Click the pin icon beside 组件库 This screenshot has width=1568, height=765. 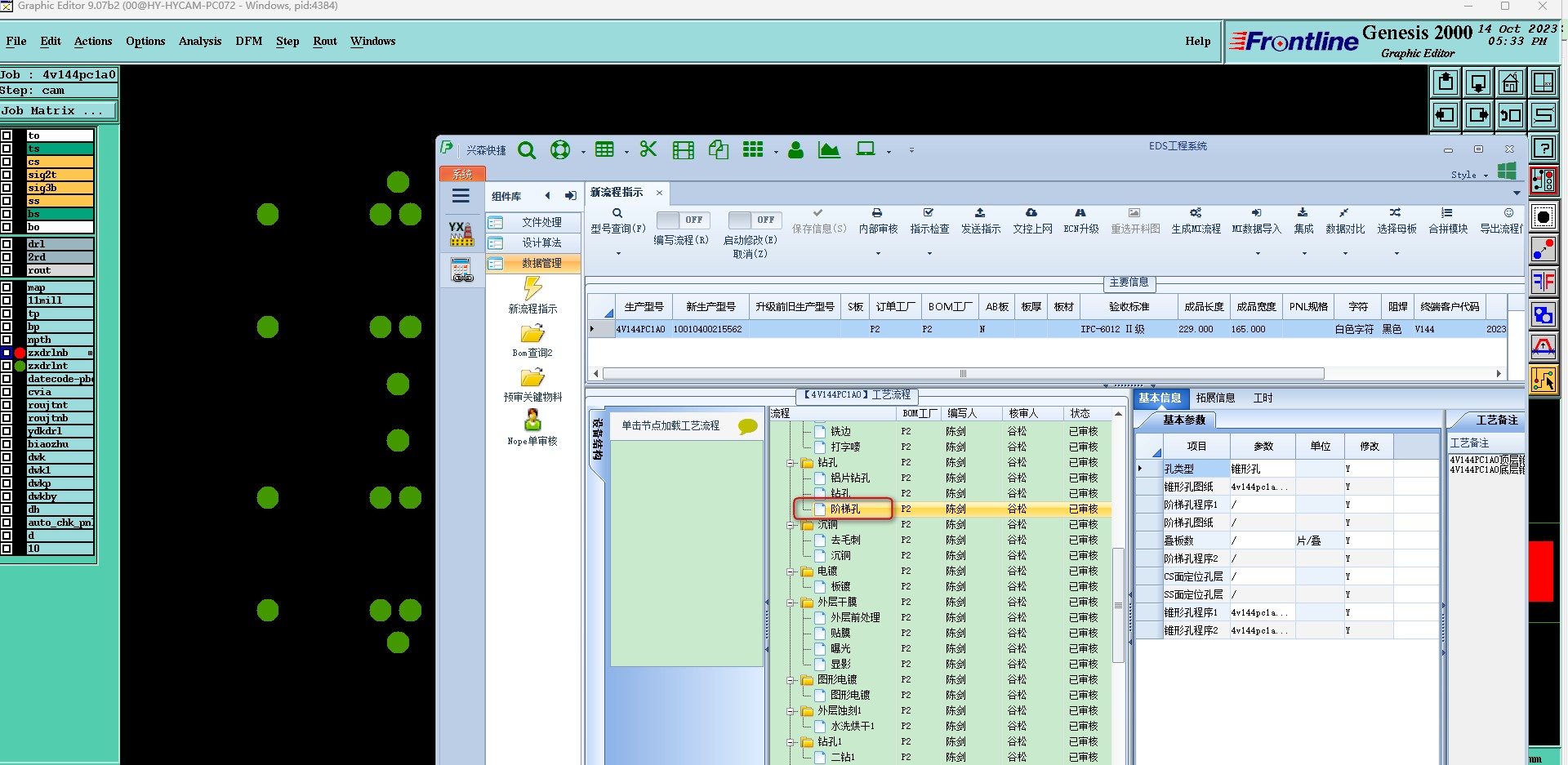click(570, 196)
